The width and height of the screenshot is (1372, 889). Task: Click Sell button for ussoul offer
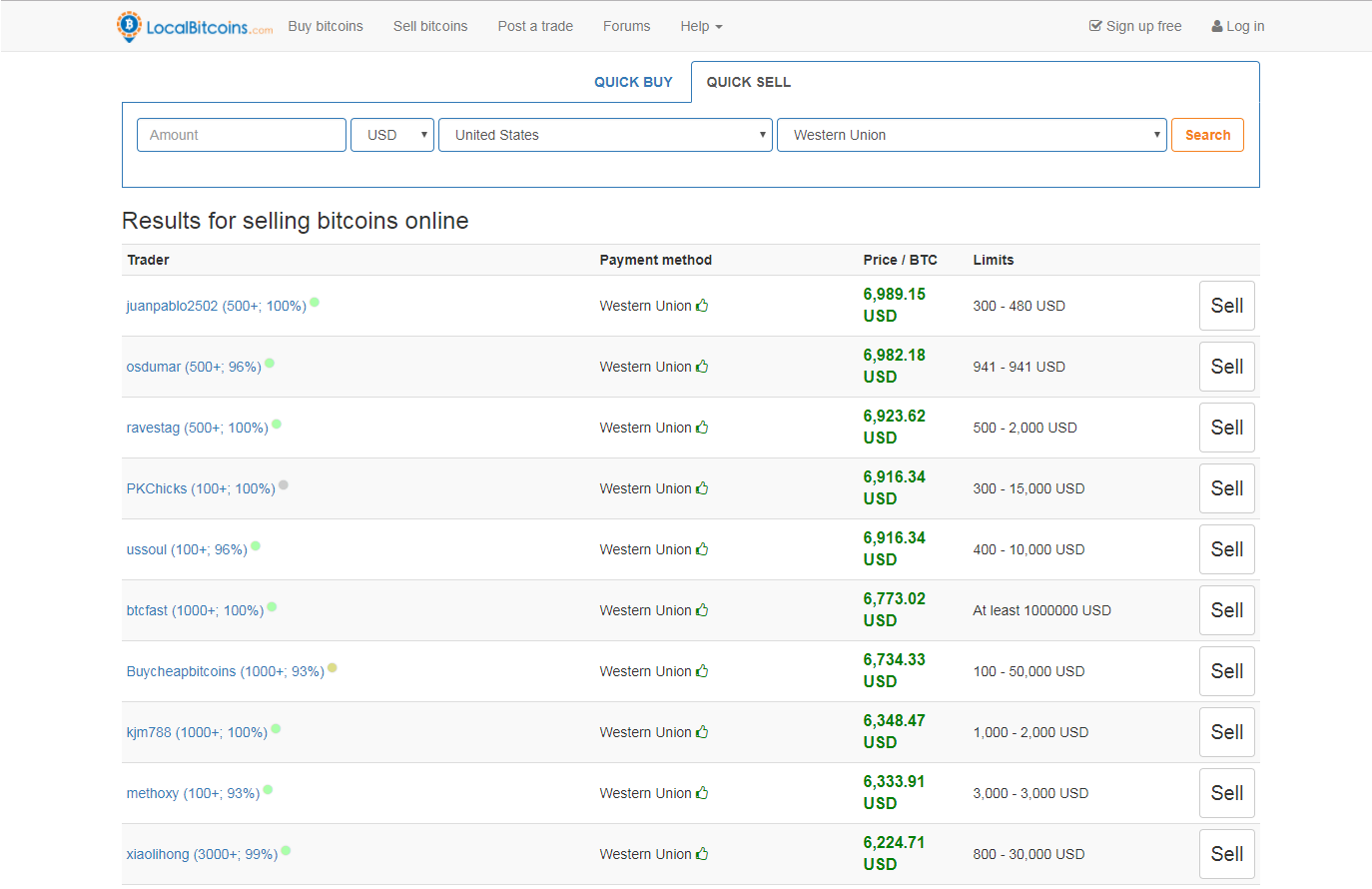pos(1227,549)
